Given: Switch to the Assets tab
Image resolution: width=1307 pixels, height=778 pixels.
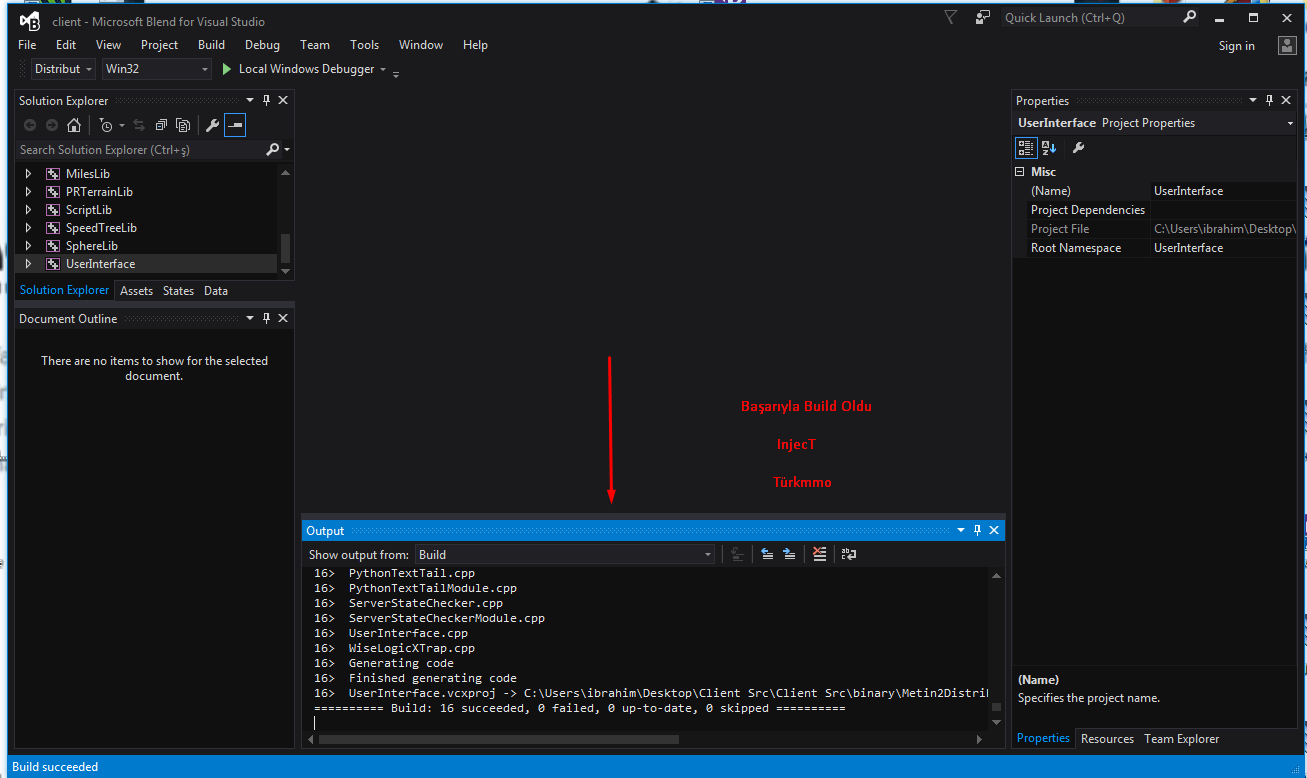Looking at the screenshot, I should coord(136,291).
